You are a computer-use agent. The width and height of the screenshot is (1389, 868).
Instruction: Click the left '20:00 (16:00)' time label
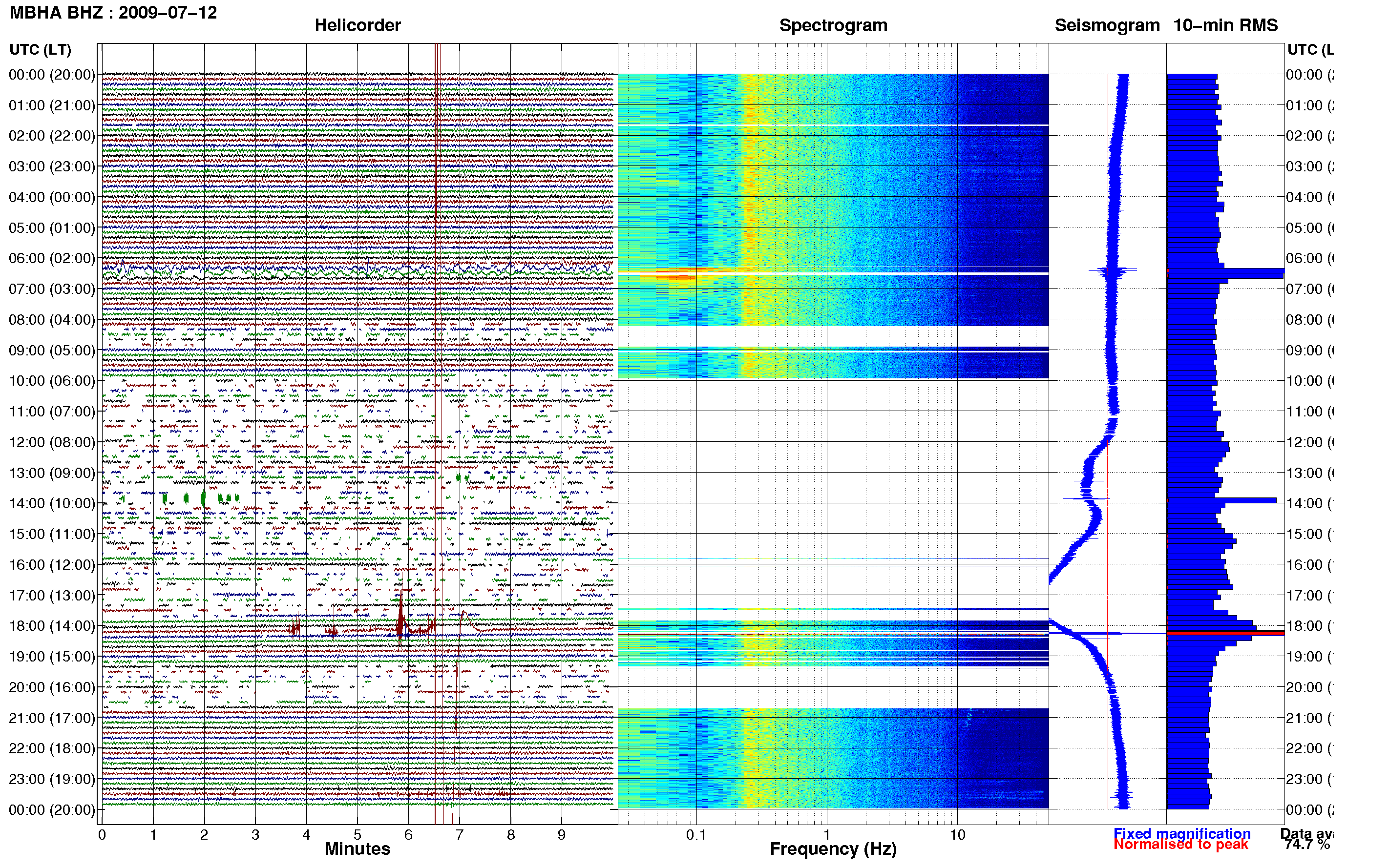(x=52, y=687)
